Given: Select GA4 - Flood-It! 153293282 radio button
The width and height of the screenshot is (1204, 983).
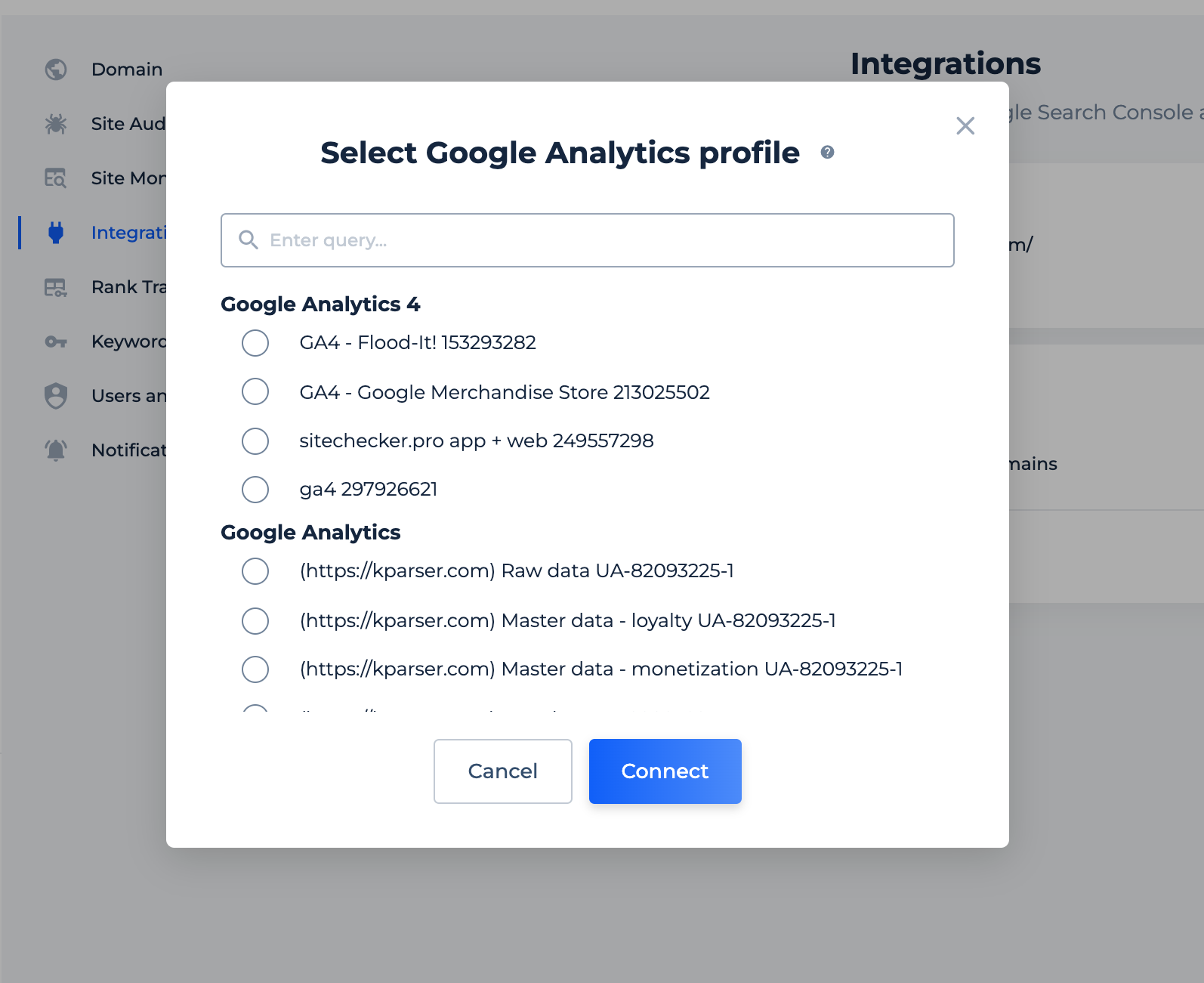Looking at the screenshot, I should click(x=255, y=343).
